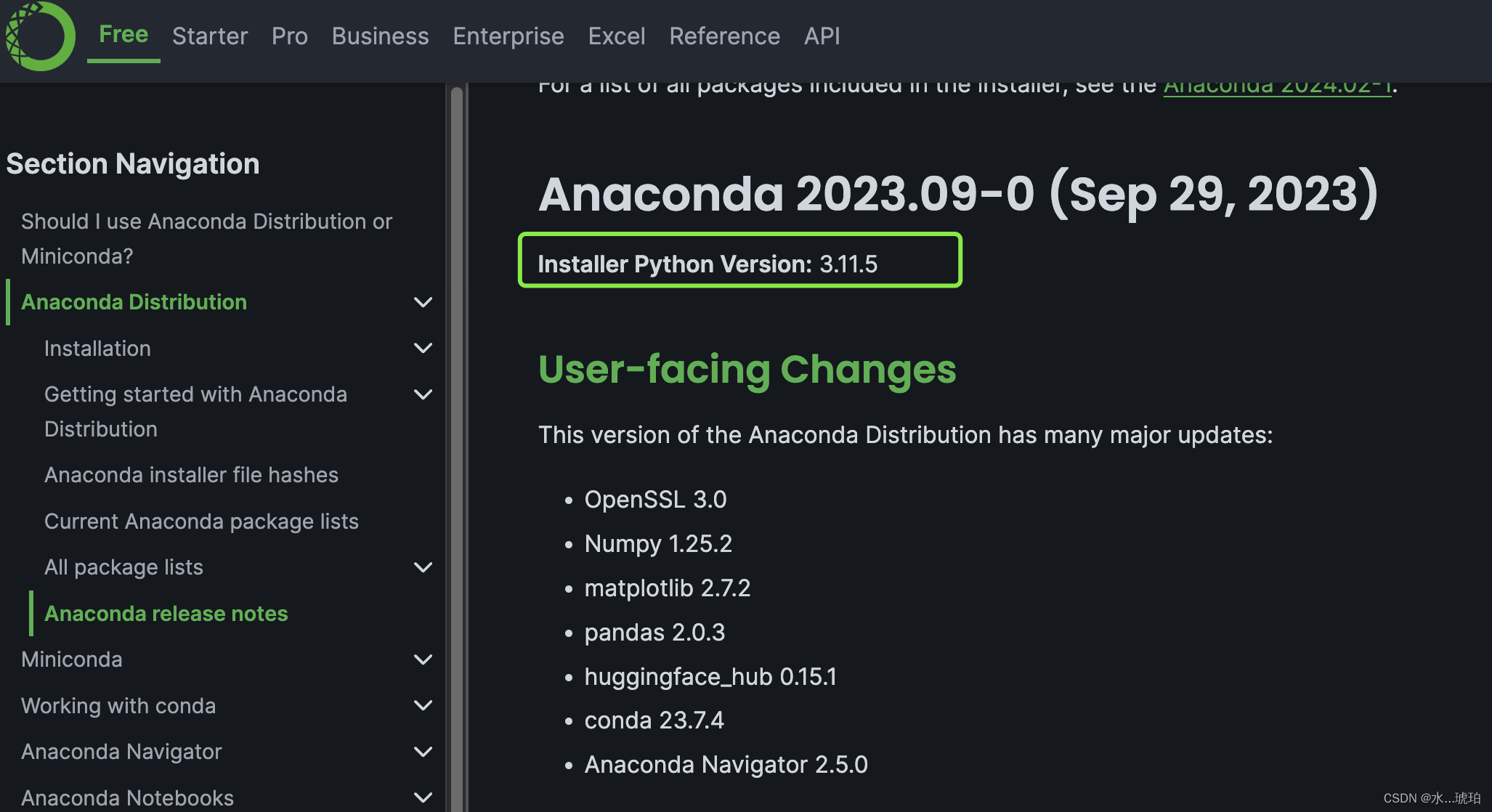Image resolution: width=1492 pixels, height=812 pixels.
Task: Click the Enterprise plan tab
Action: [x=508, y=36]
